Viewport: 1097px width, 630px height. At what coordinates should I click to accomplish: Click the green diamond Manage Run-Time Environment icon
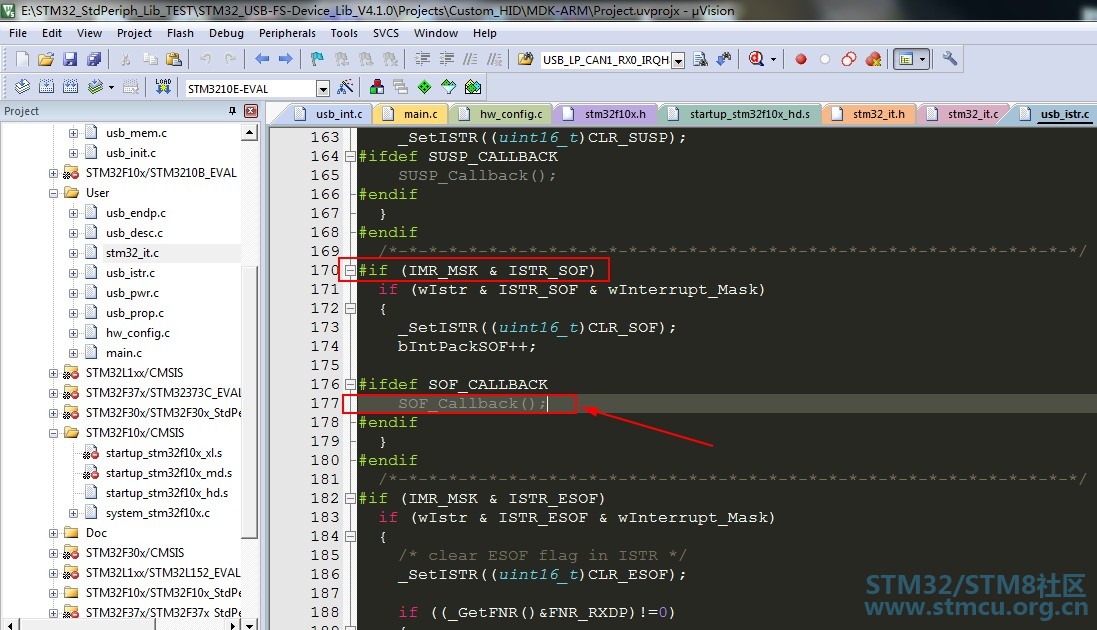coord(425,88)
